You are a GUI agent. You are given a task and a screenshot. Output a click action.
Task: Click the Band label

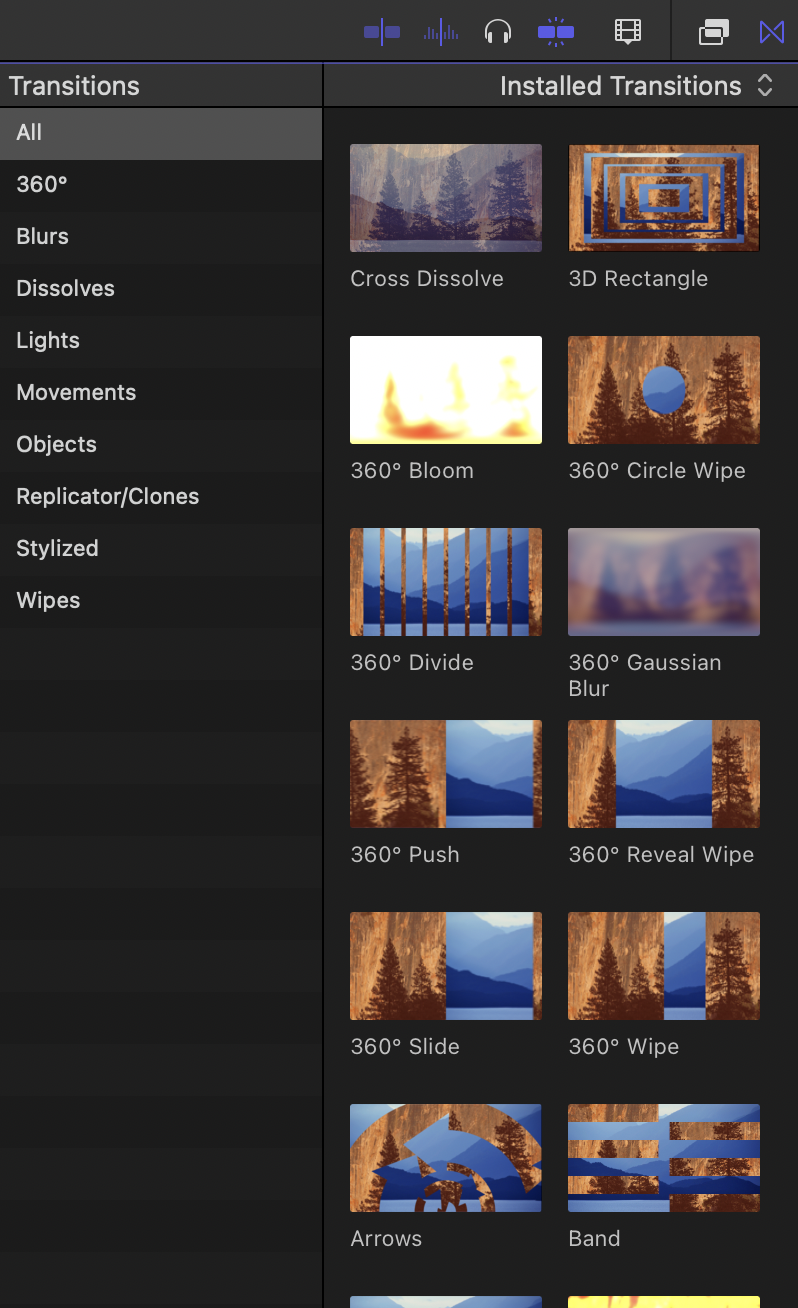(594, 1239)
